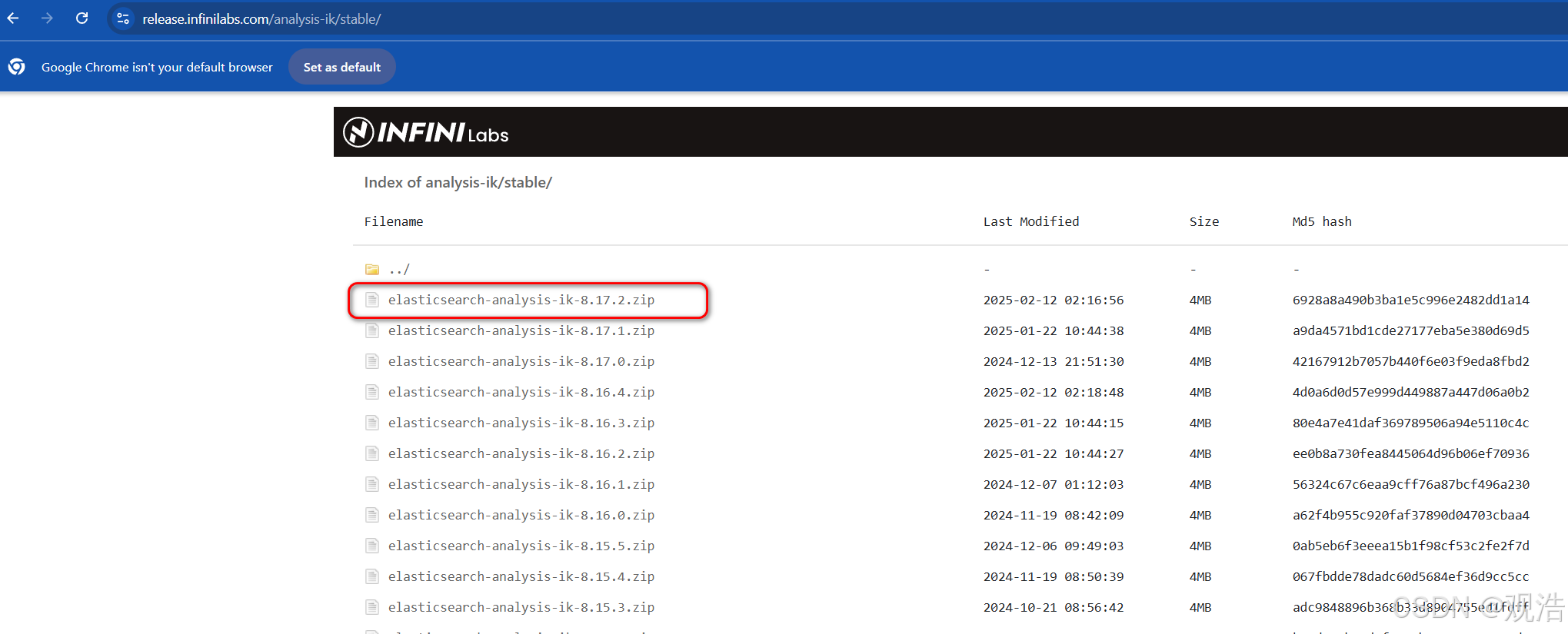1568x634 pixels.
Task: Click the address bar URL
Action: [261, 19]
